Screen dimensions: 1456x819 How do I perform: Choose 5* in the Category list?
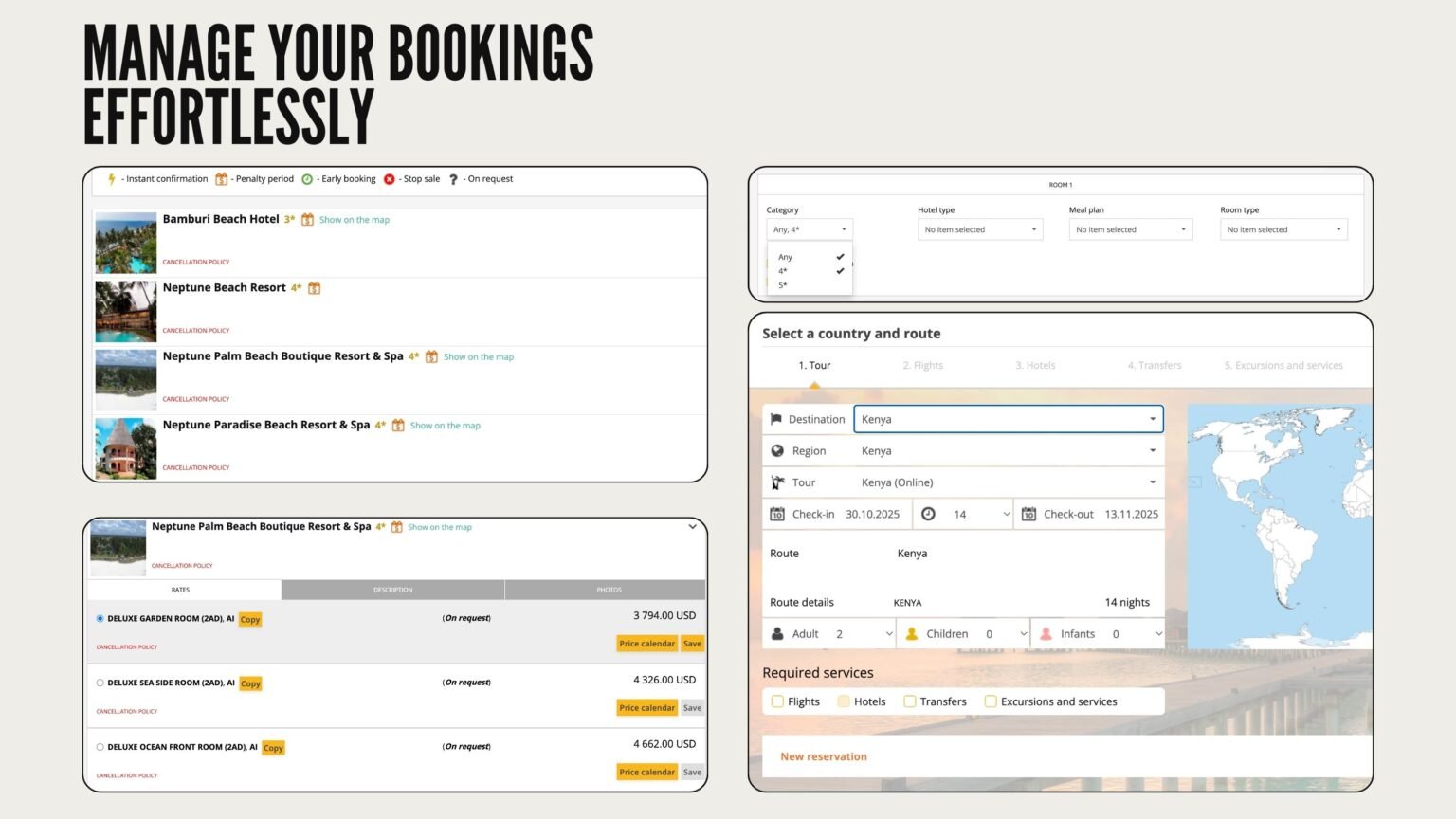[x=783, y=285]
